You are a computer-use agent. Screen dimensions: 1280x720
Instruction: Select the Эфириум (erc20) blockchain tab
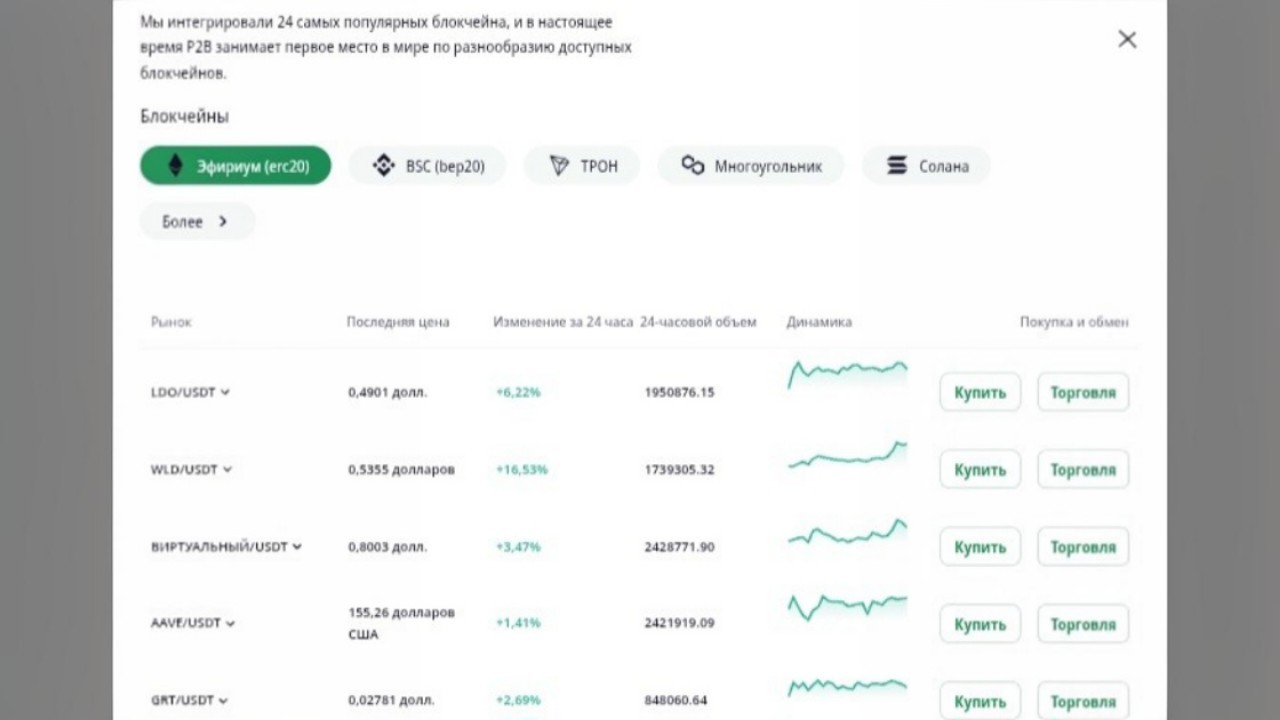coord(235,166)
